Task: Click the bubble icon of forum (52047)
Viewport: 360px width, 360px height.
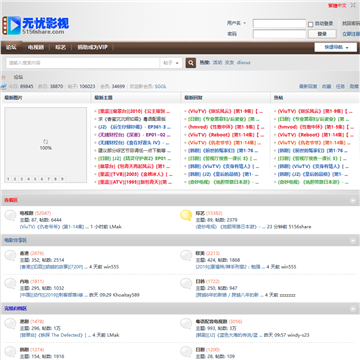Action: coord(10,215)
